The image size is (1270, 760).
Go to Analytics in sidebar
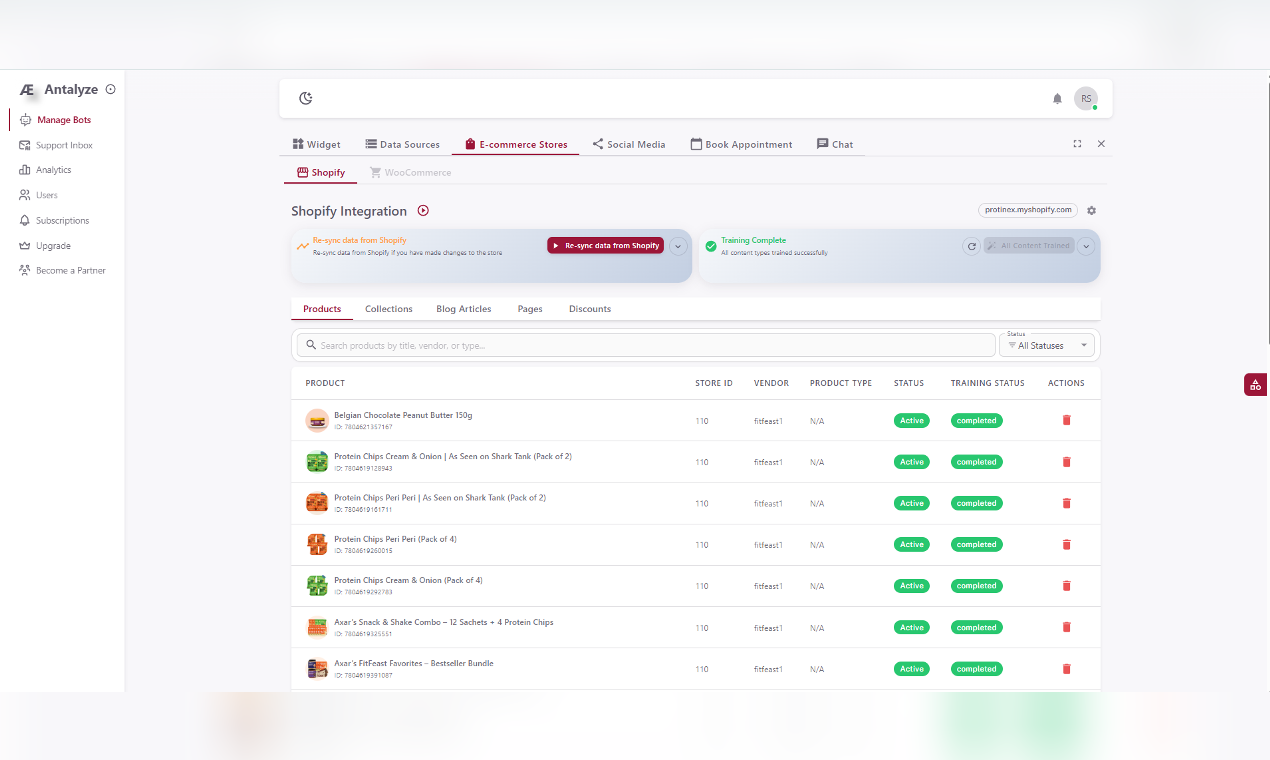[54, 170]
